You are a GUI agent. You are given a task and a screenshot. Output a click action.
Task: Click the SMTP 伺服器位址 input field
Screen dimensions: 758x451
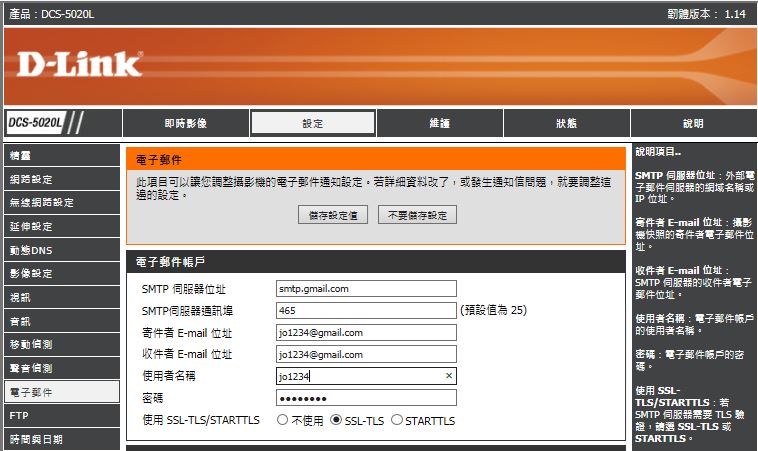[x=366, y=288]
